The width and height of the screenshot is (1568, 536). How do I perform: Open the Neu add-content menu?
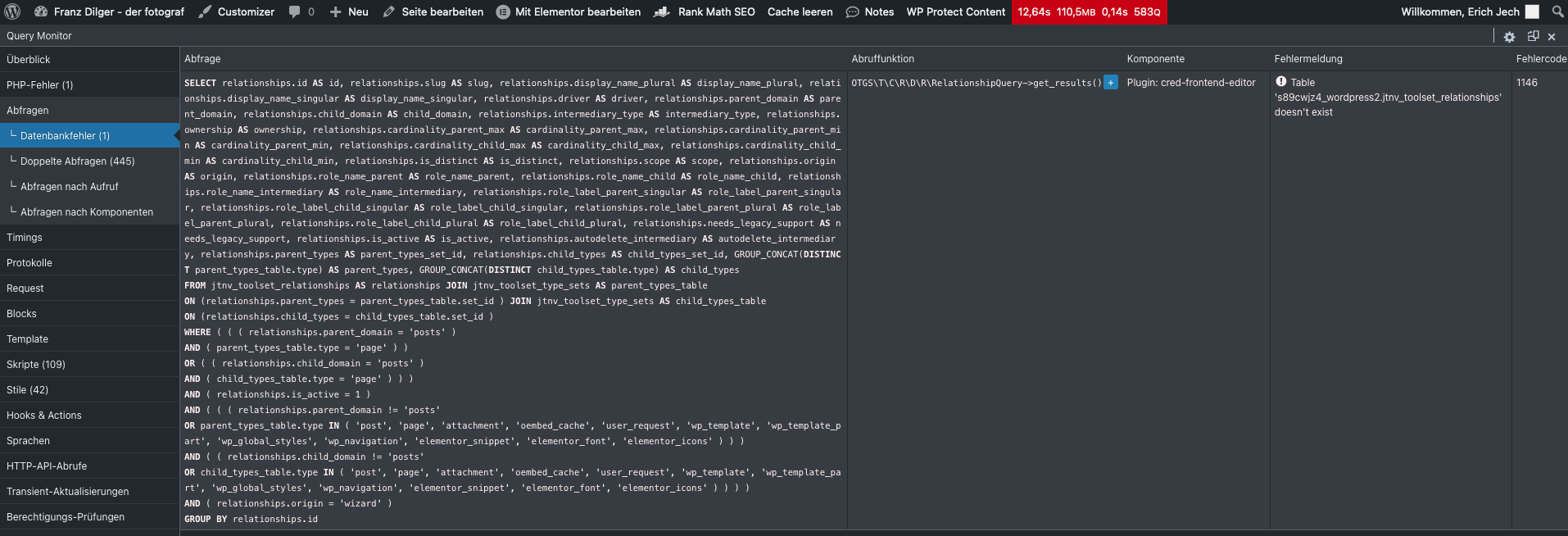click(349, 11)
